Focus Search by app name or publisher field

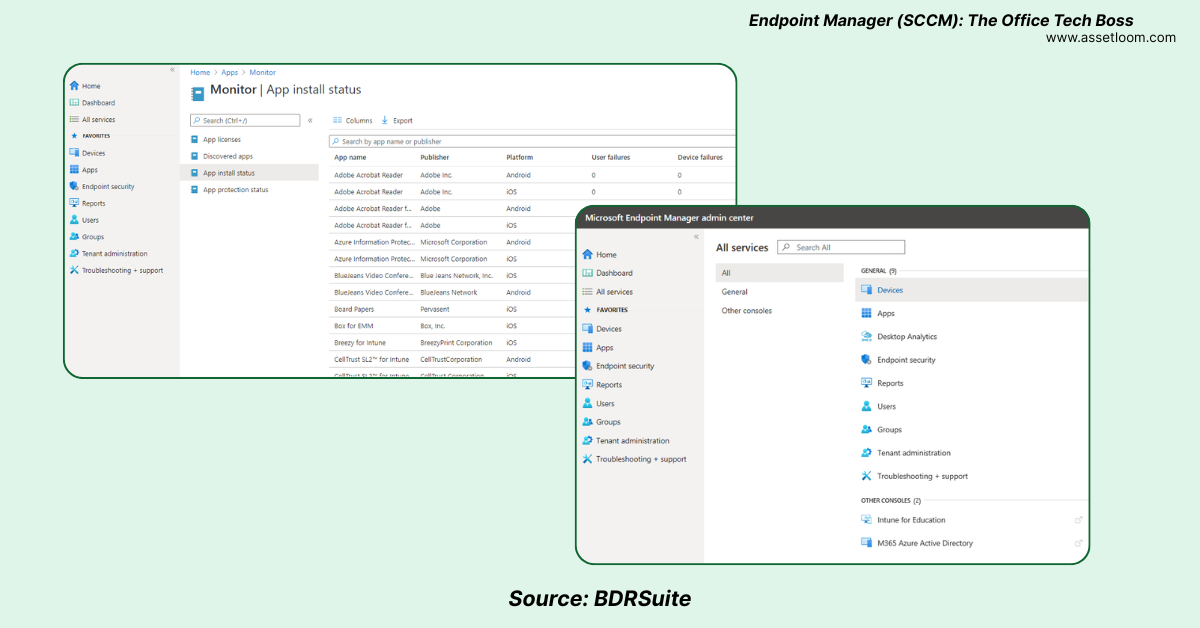[x=532, y=142]
